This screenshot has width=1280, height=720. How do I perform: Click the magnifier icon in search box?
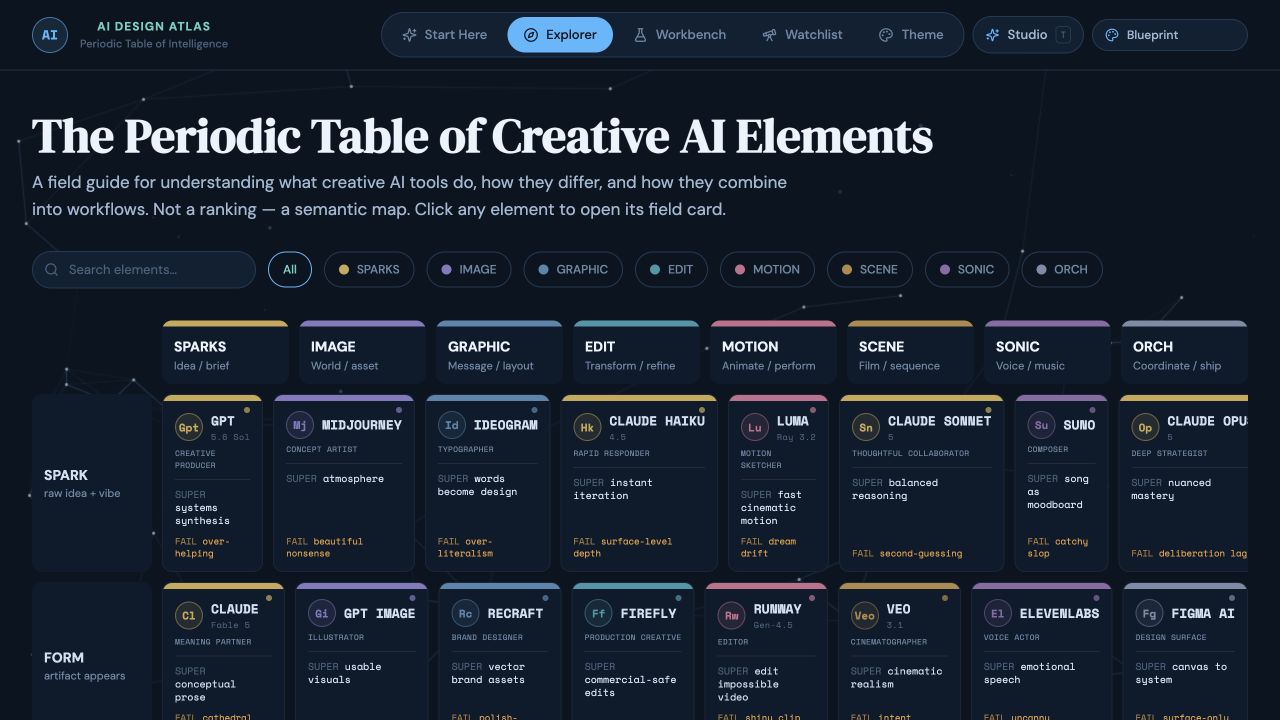pyautogui.click(x=51, y=270)
